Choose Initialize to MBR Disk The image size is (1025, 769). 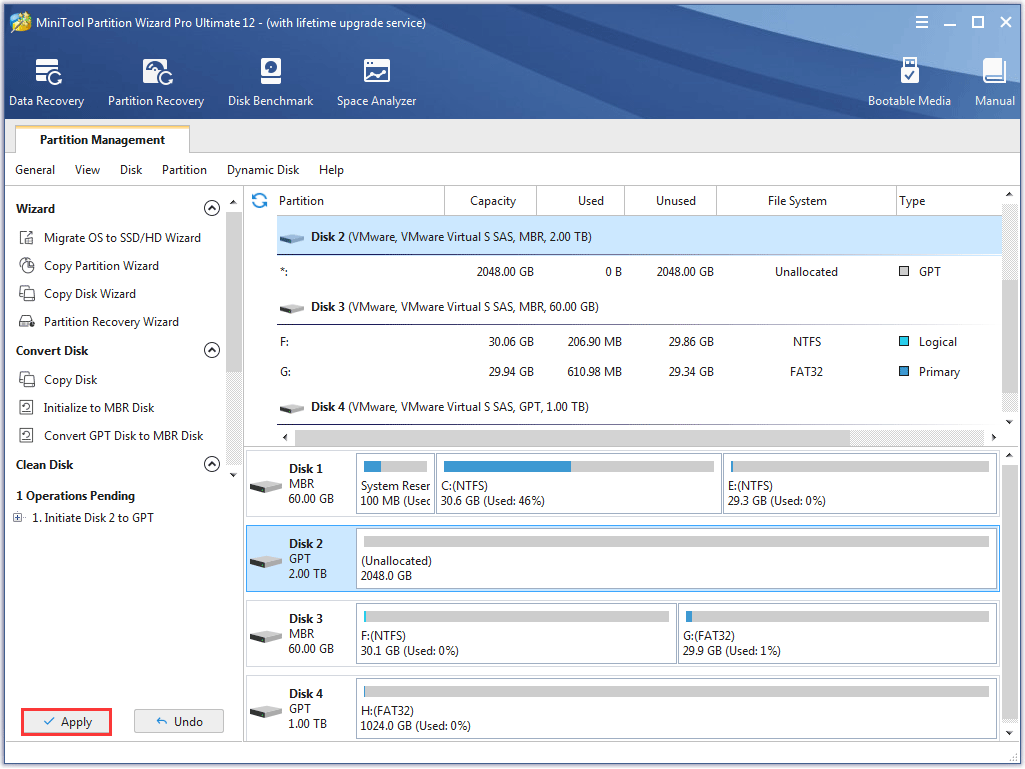(98, 408)
